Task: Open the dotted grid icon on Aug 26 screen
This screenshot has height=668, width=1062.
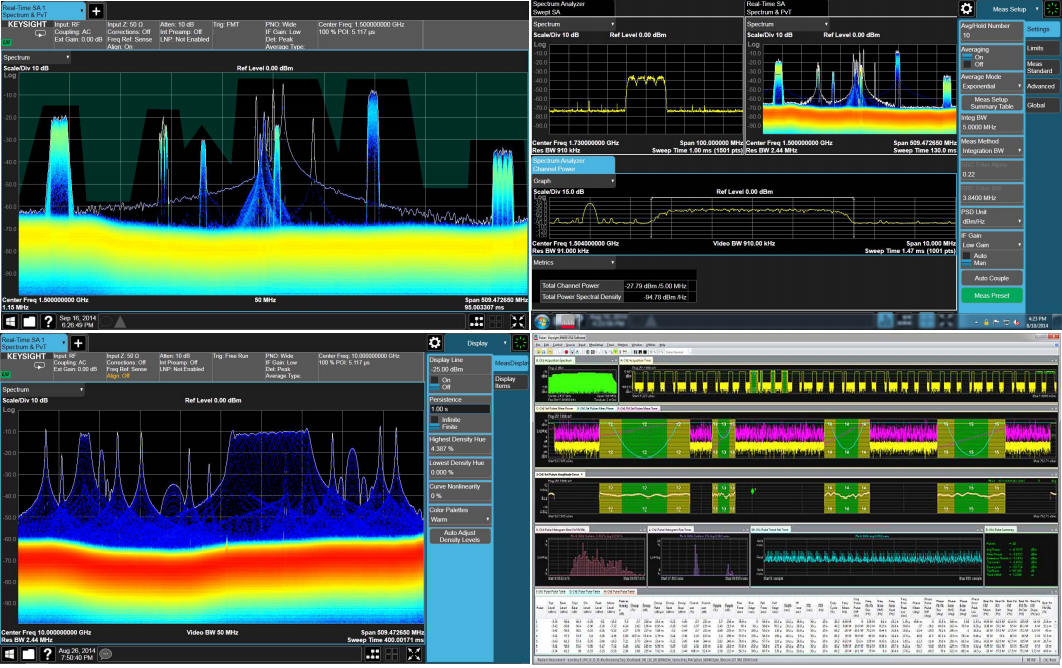Action: point(373,654)
